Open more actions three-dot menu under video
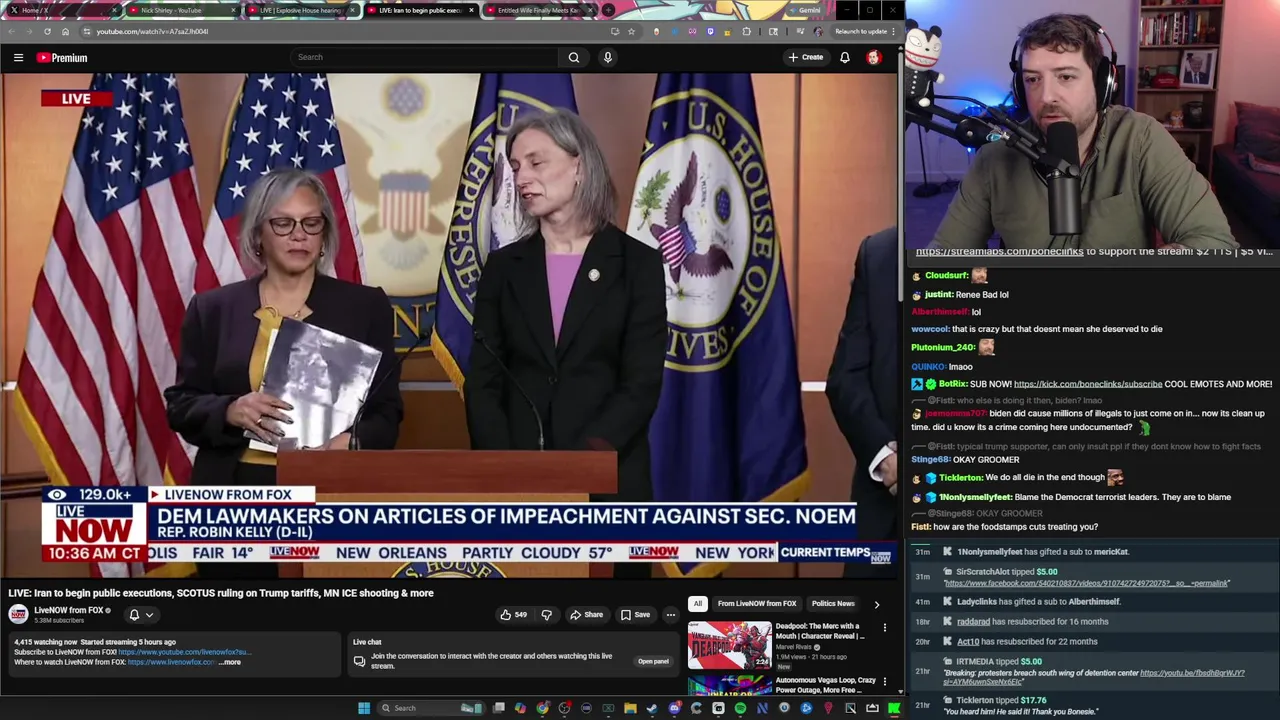1280x720 pixels. [671, 615]
